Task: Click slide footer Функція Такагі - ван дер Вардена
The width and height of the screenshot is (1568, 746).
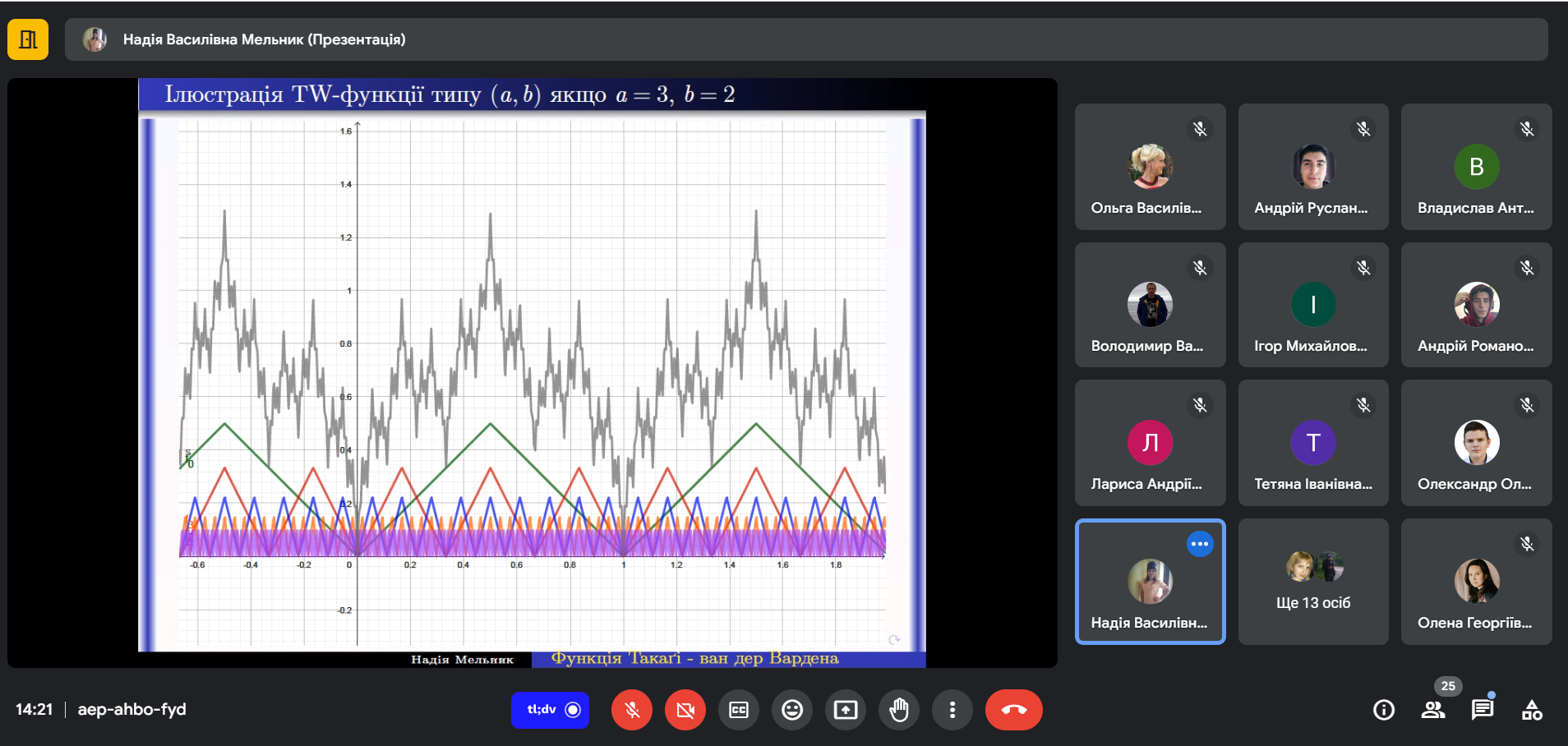Action: (x=695, y=658)
